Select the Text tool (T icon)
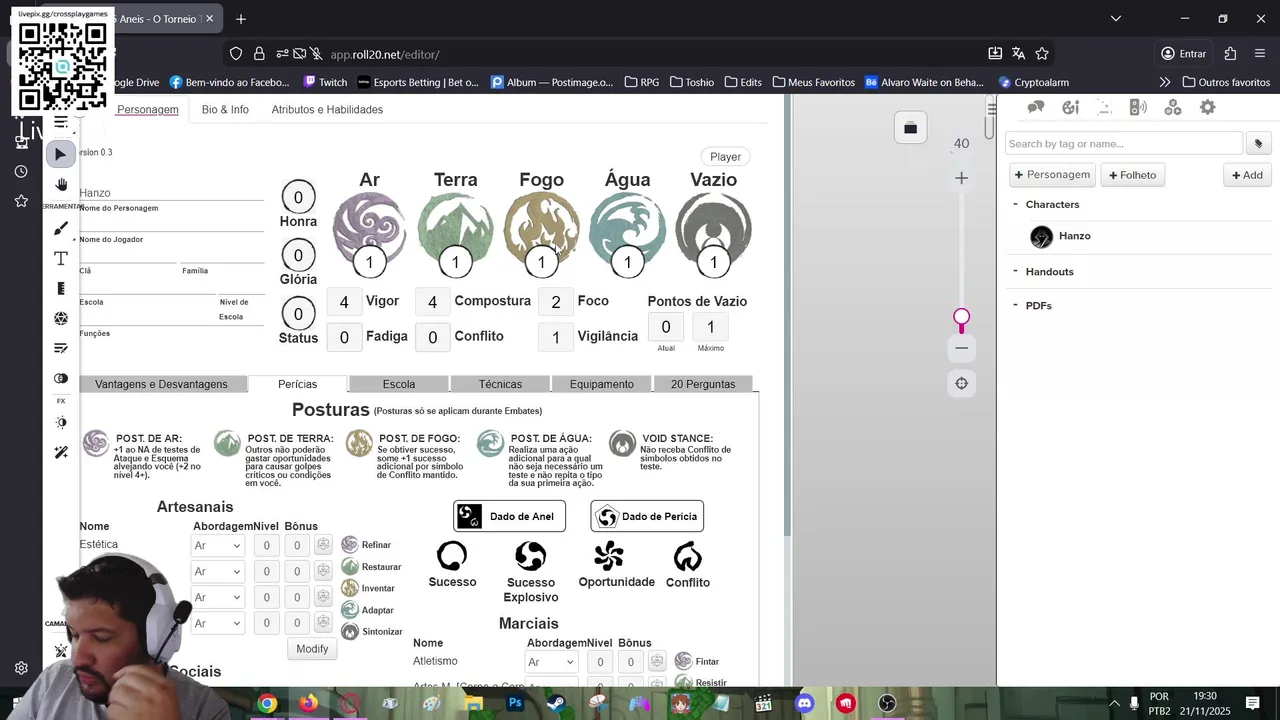 61,259
